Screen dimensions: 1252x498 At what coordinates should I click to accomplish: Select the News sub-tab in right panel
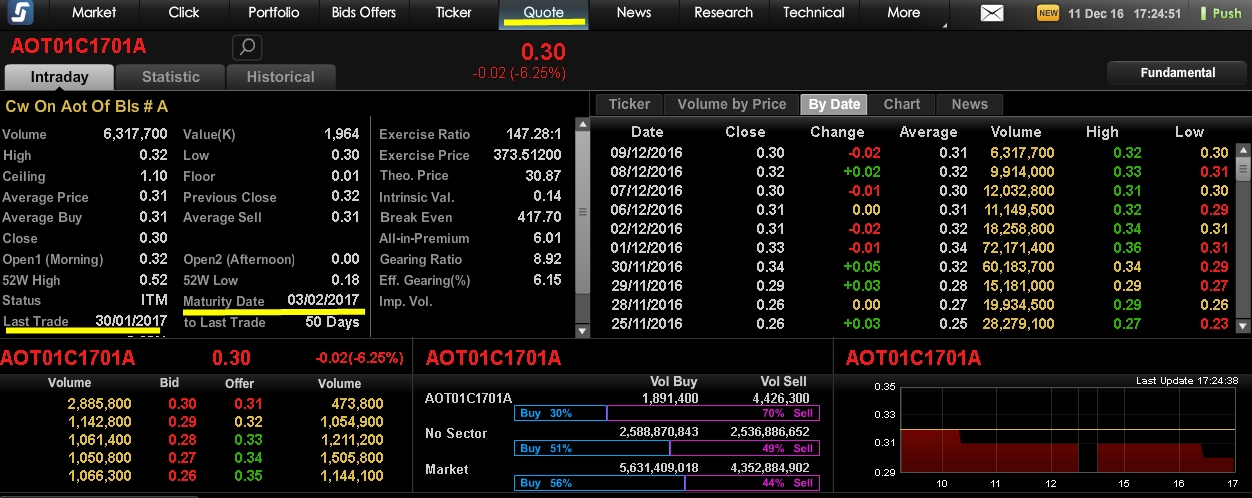(970, 104)
